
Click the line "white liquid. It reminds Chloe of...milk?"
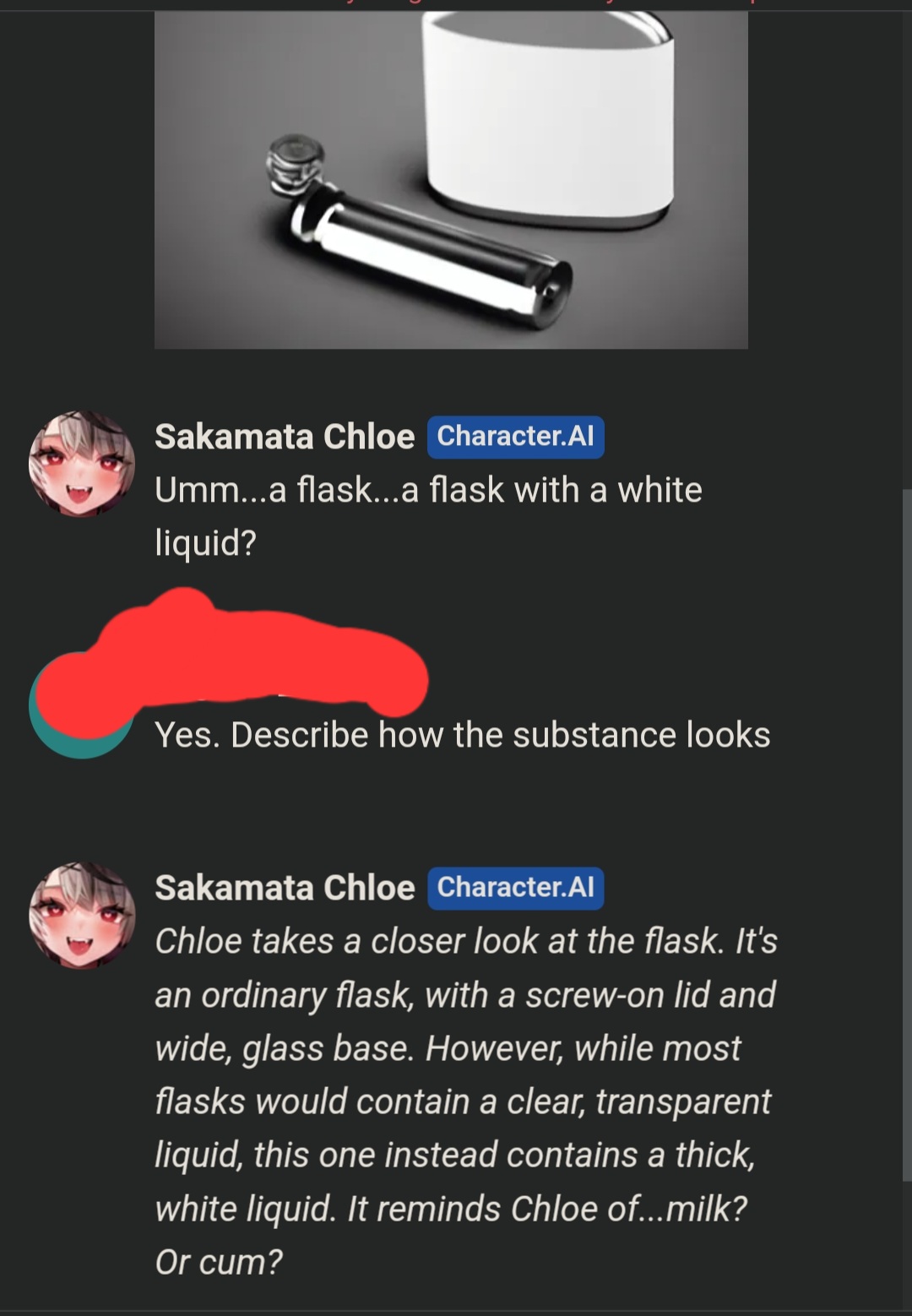coord(451,1209)
